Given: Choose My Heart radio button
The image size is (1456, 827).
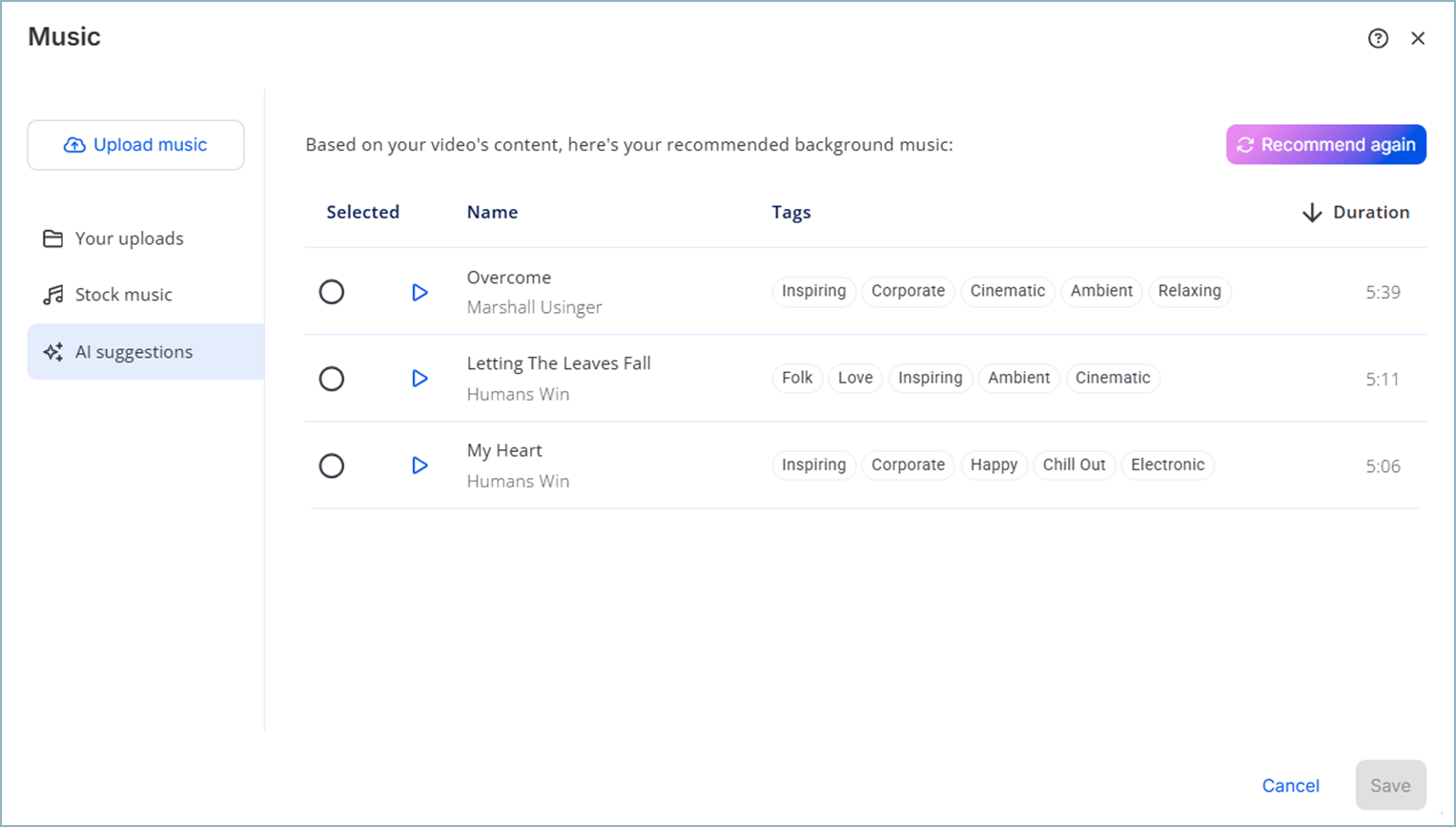Looking at the screenshot, I should coord(332,465).
